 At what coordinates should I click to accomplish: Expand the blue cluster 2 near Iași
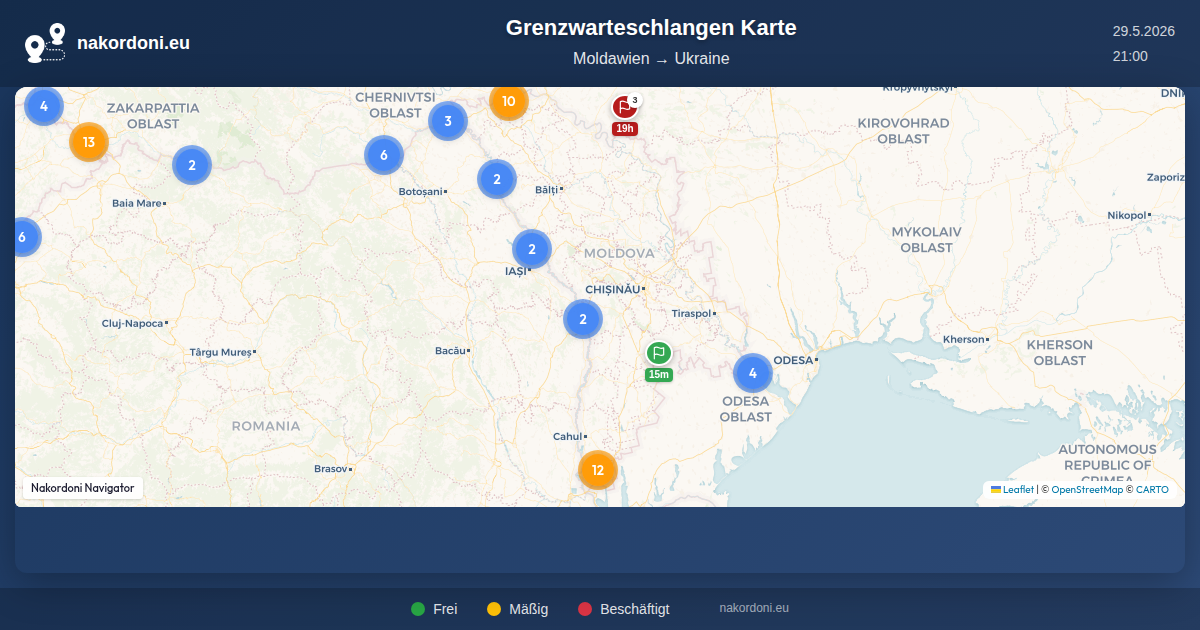(532, 249)
